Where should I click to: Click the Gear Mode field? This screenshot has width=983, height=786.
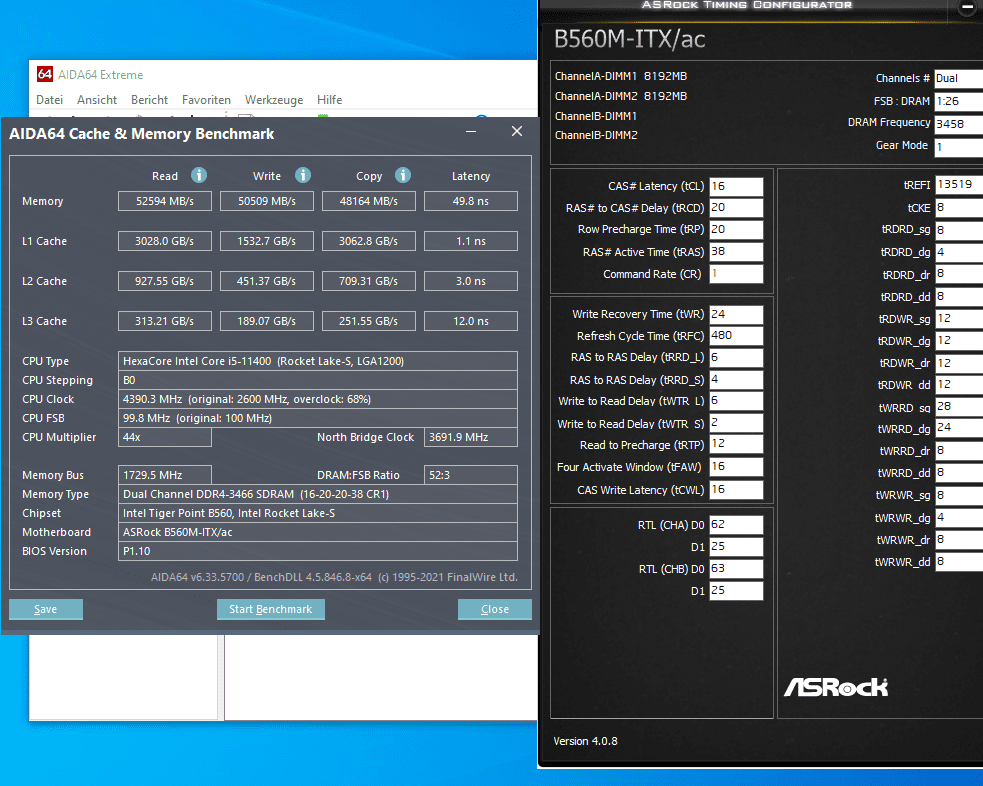pyautogui.click(x=959, y=147)
